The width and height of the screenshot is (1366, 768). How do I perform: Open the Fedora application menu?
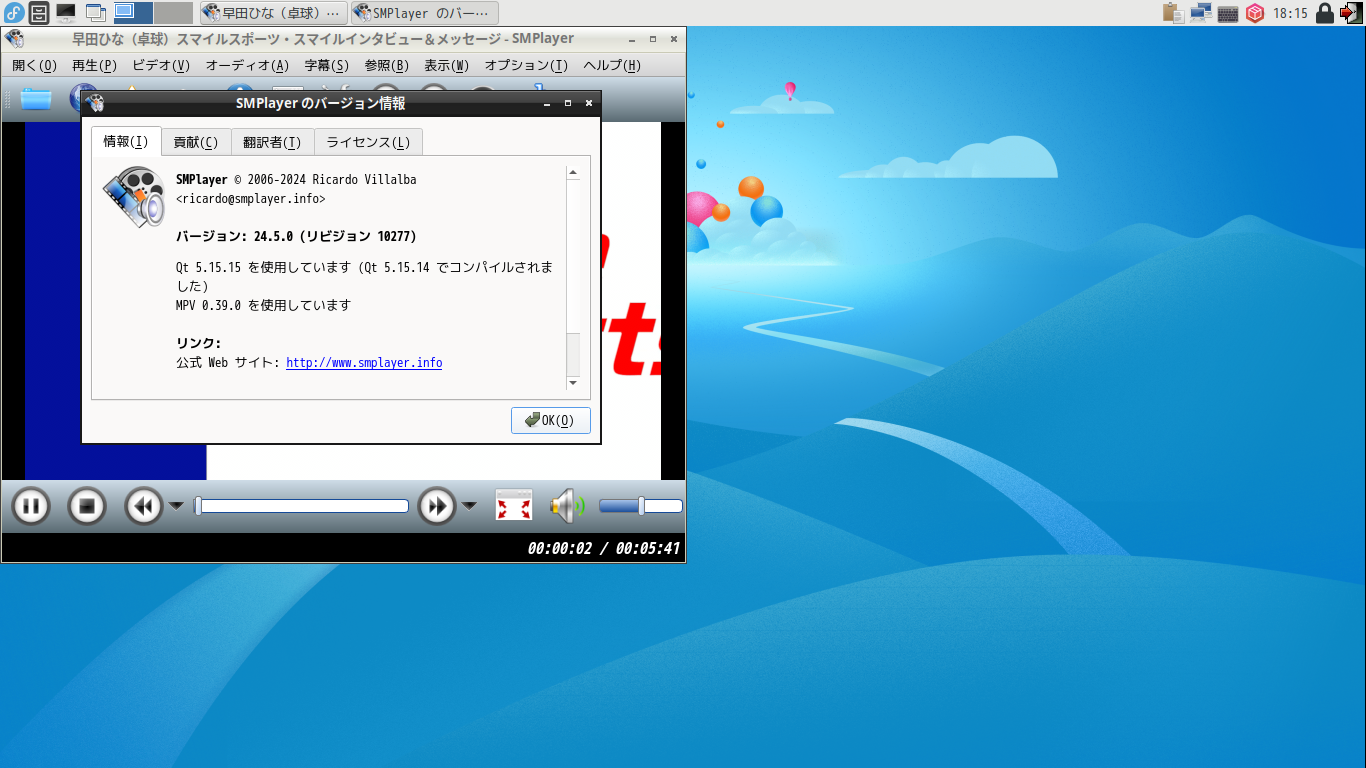[14, 13]
